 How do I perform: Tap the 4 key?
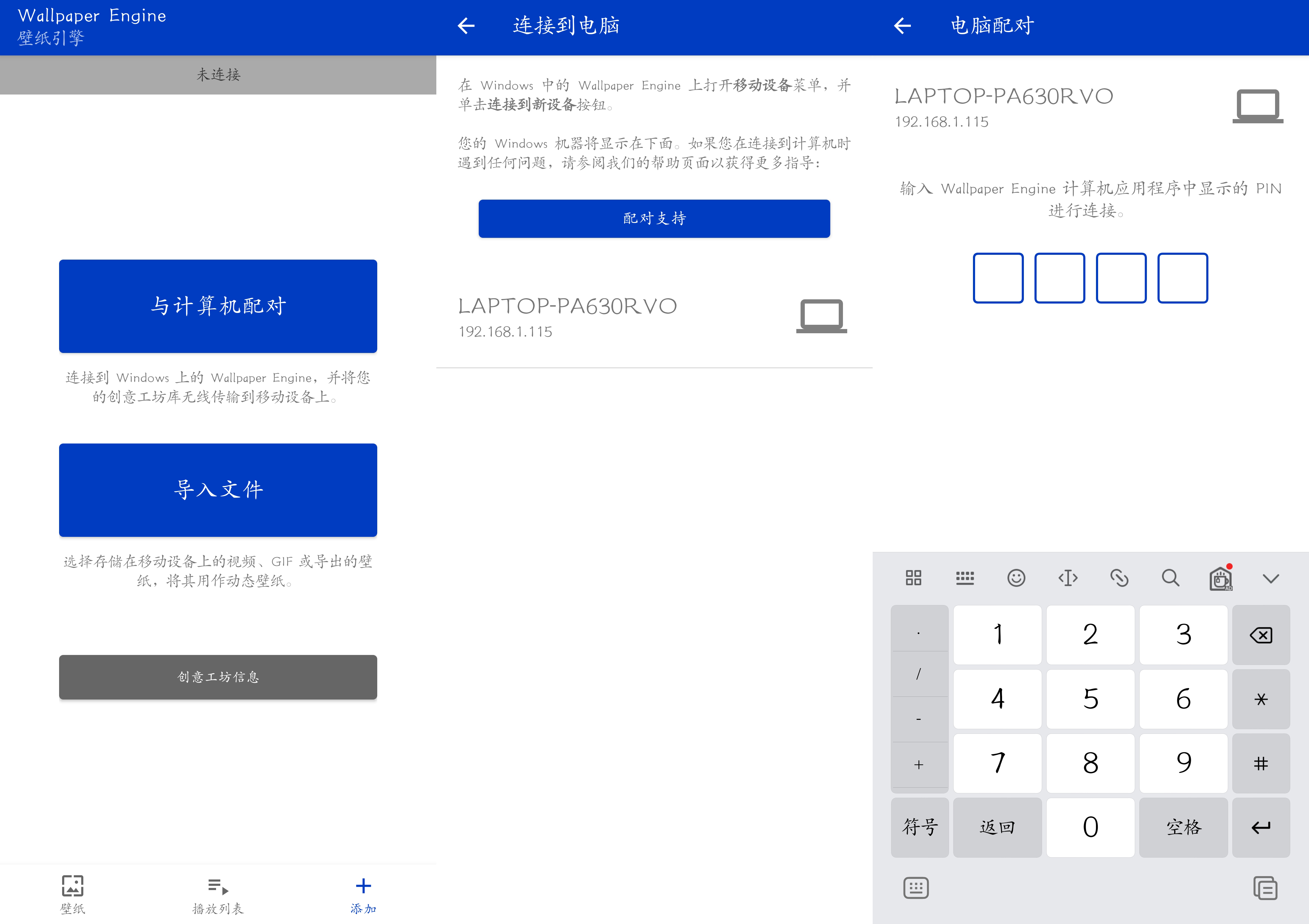pyautogui.click(x=997, y=699)
